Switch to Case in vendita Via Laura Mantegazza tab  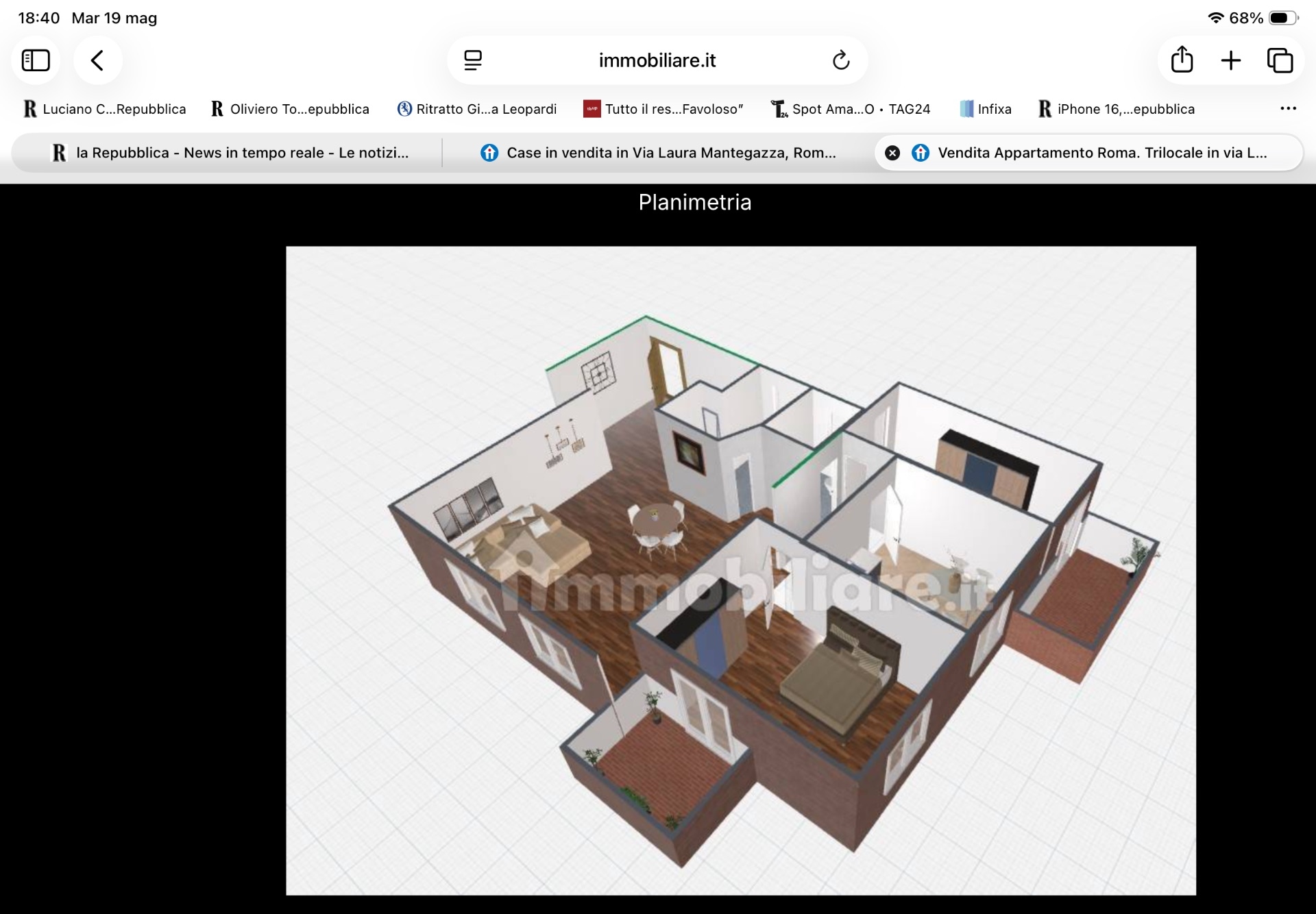point(658,153)
